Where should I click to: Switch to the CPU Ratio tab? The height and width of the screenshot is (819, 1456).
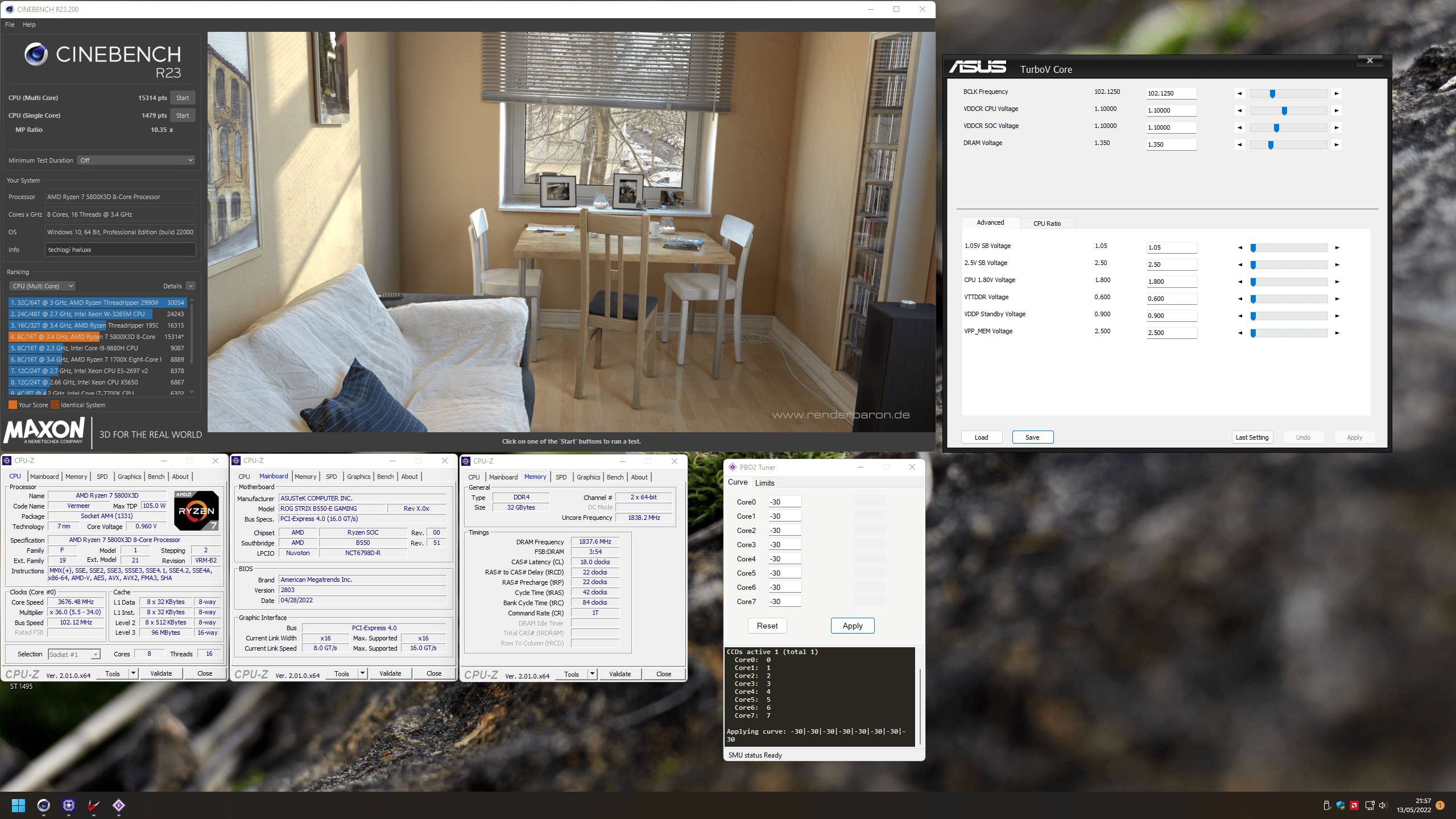pyautogui.click(x=1046, y=224)
